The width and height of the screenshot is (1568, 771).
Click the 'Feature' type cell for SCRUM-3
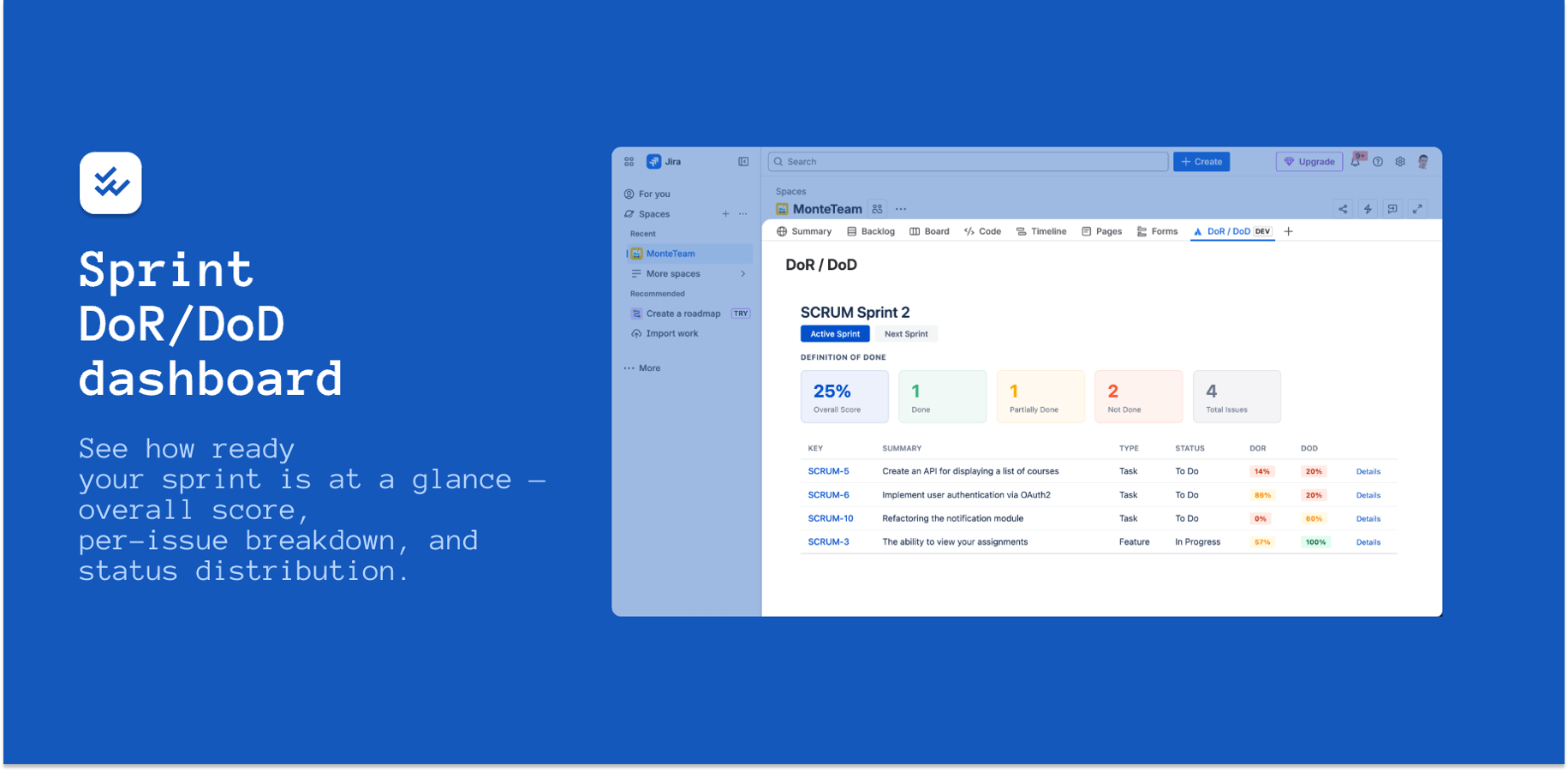pos(1134,542)
